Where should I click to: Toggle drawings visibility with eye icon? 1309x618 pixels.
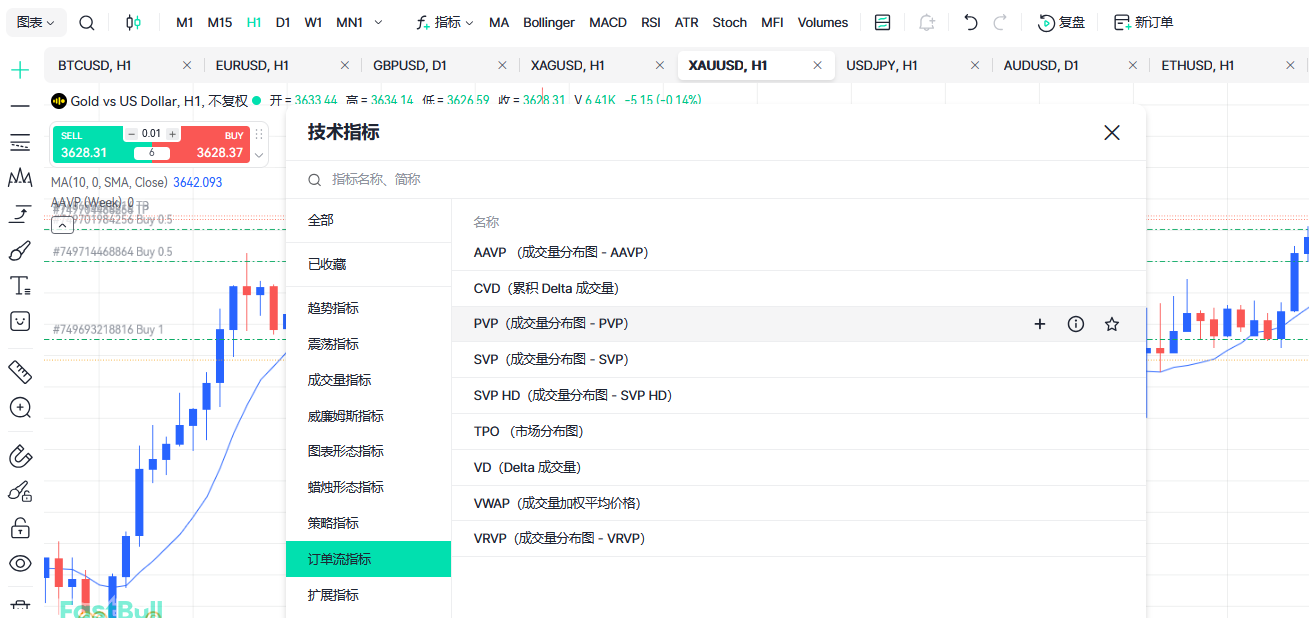(20, 563)
